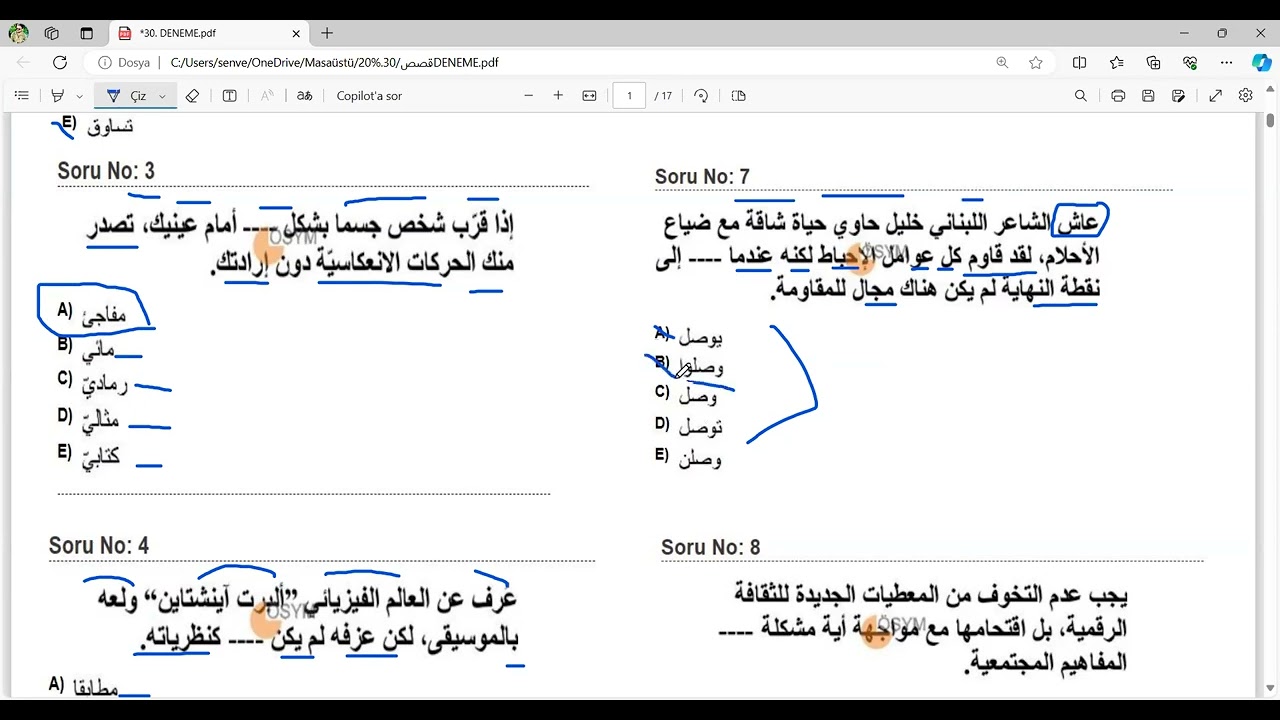Viewport: 1280px width, 720px height.
Task: Open the translate tool
Action: point(305,96)
